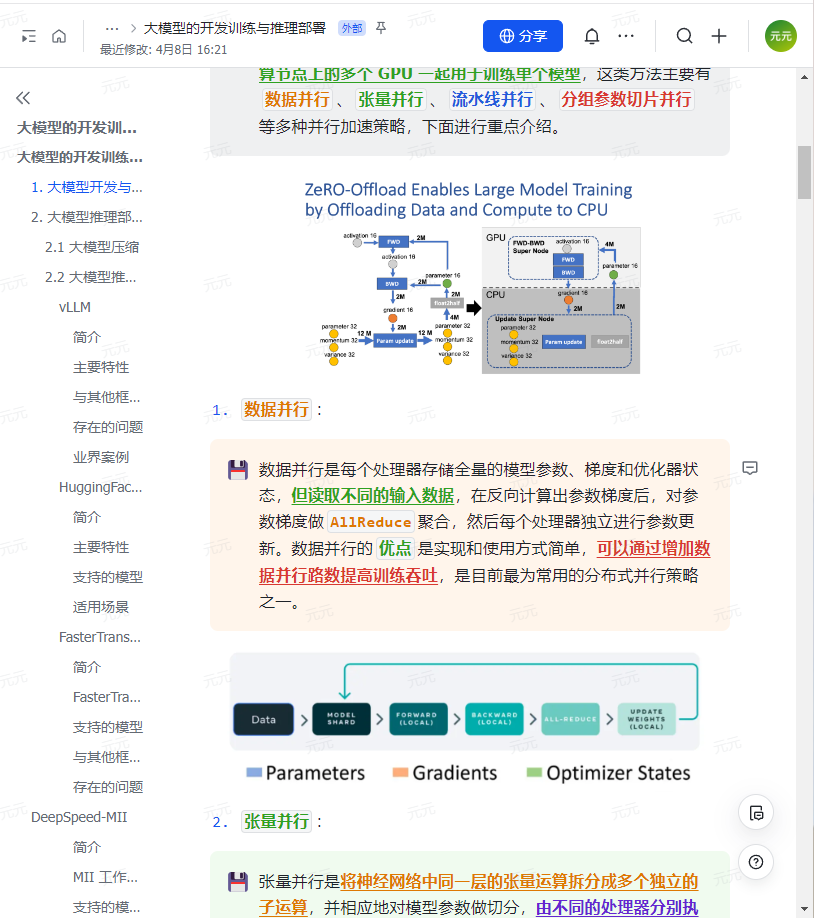
Task: Click the 张量并行 heading text
Action: (x=276, y=821)
